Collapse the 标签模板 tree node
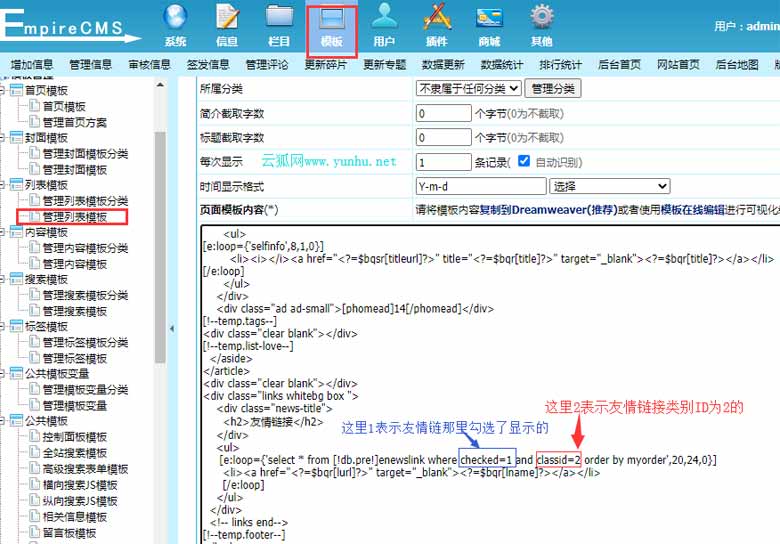The height and width of the screenshot is (544, 780). (x=2, y=327)
